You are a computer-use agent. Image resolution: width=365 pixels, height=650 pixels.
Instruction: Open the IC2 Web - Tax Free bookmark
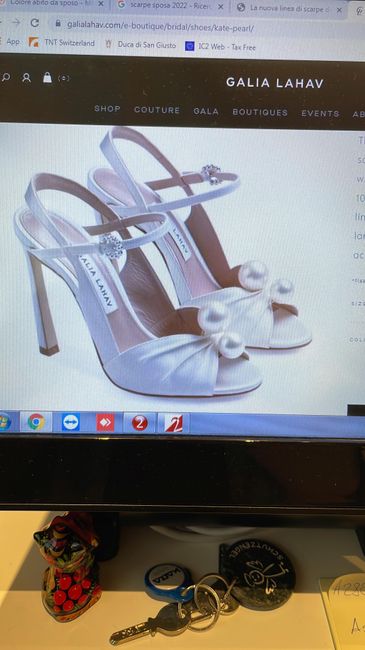click(x=221, y=47)
